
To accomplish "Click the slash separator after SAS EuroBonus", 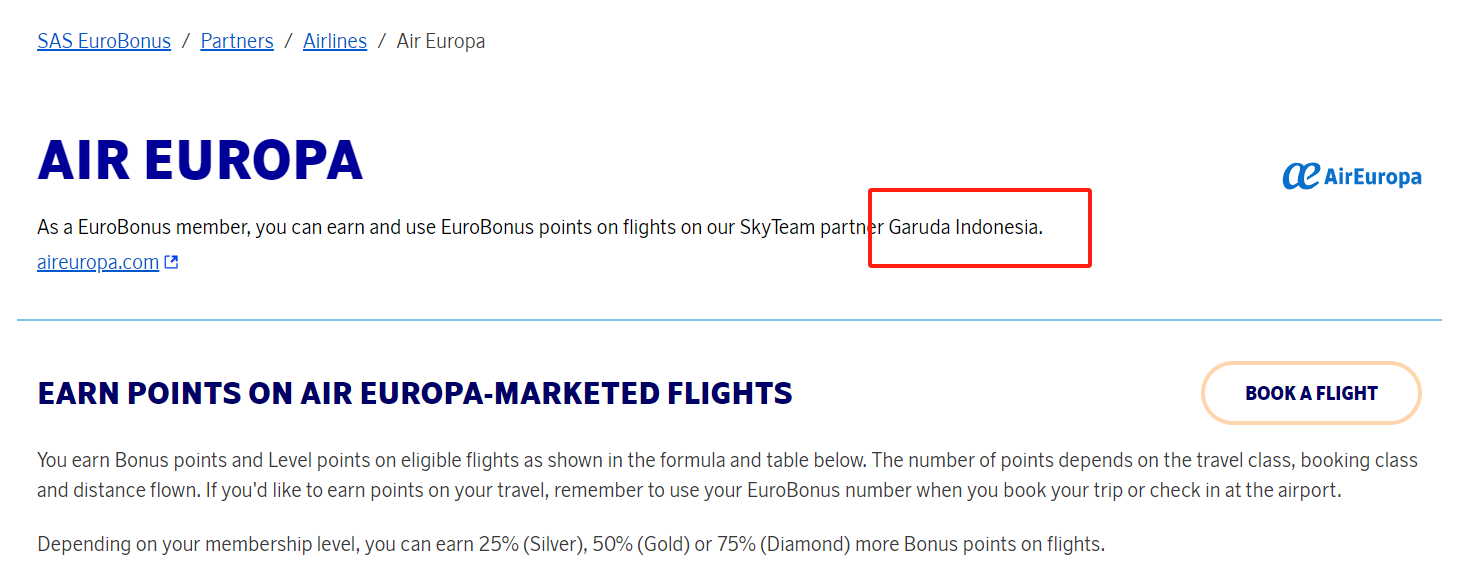I will coord(186,41).
